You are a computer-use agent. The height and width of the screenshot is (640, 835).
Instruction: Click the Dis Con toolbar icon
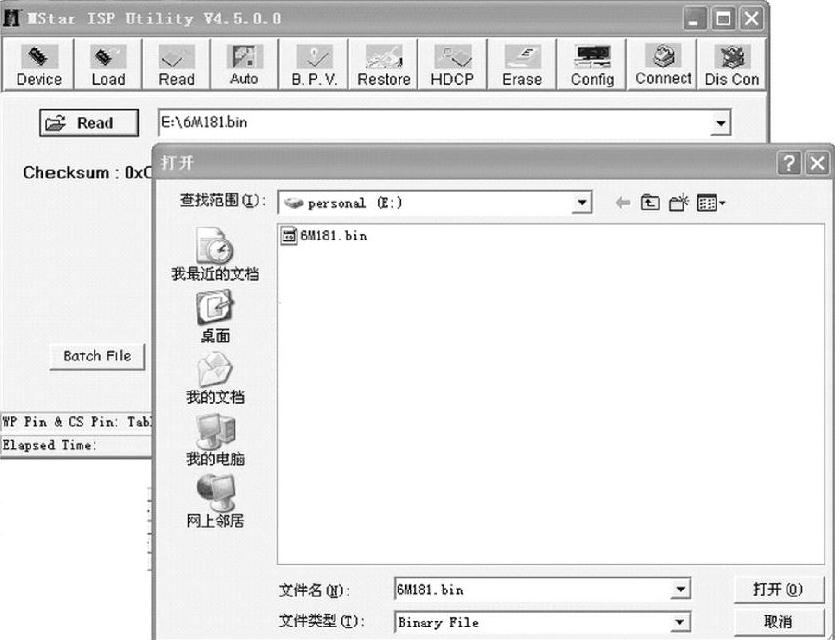732,64
